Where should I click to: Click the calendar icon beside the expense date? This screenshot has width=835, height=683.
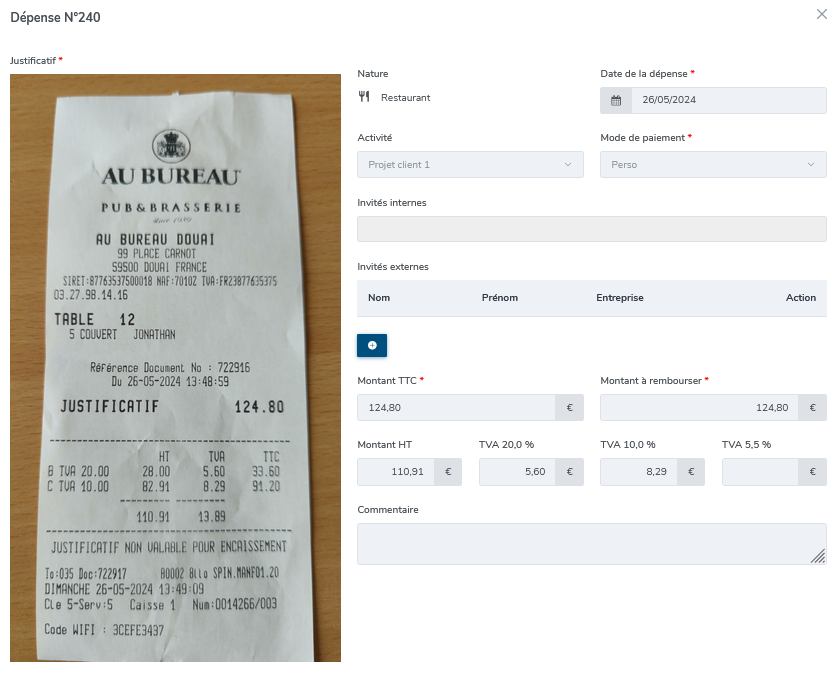click(x=616, y=100)
